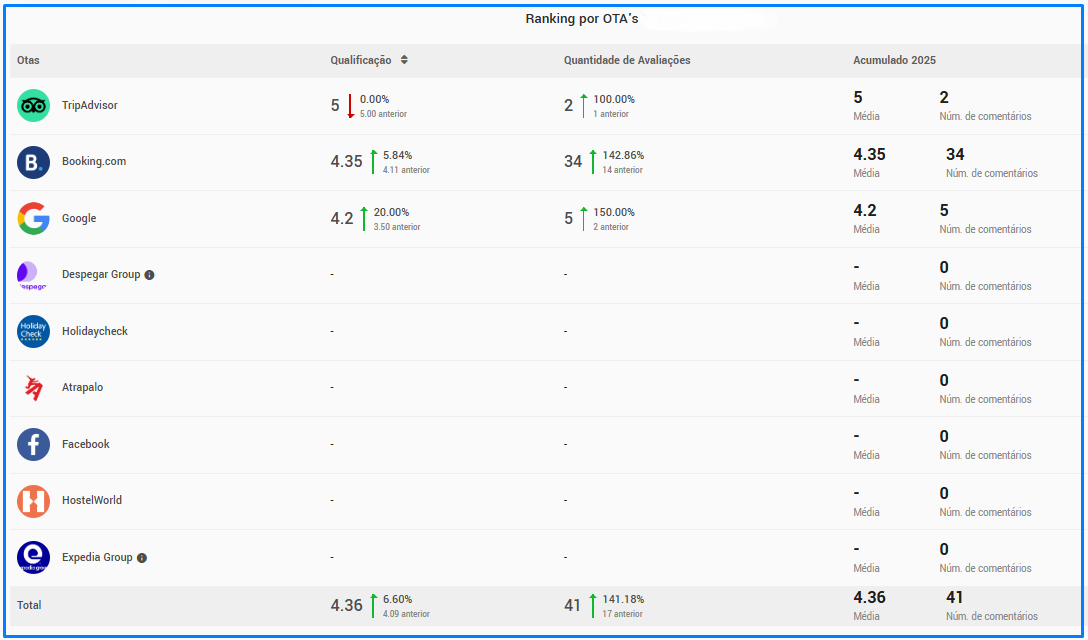Click green arrow next to Google review count 5
The width and height of the screenshot is (1088, 640).
[x=584, y=219]
